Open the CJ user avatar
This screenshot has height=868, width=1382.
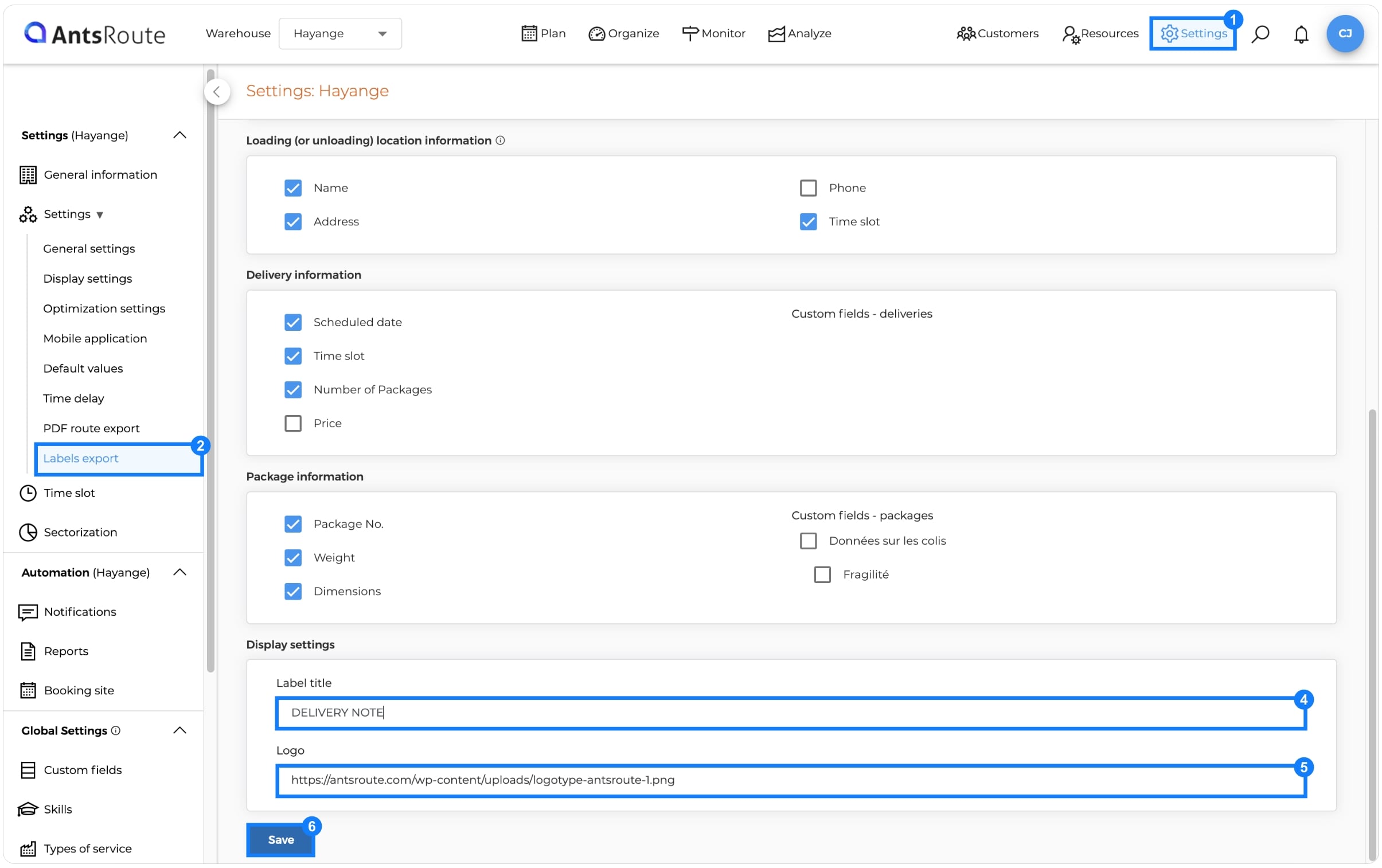tap(1345, 33)
